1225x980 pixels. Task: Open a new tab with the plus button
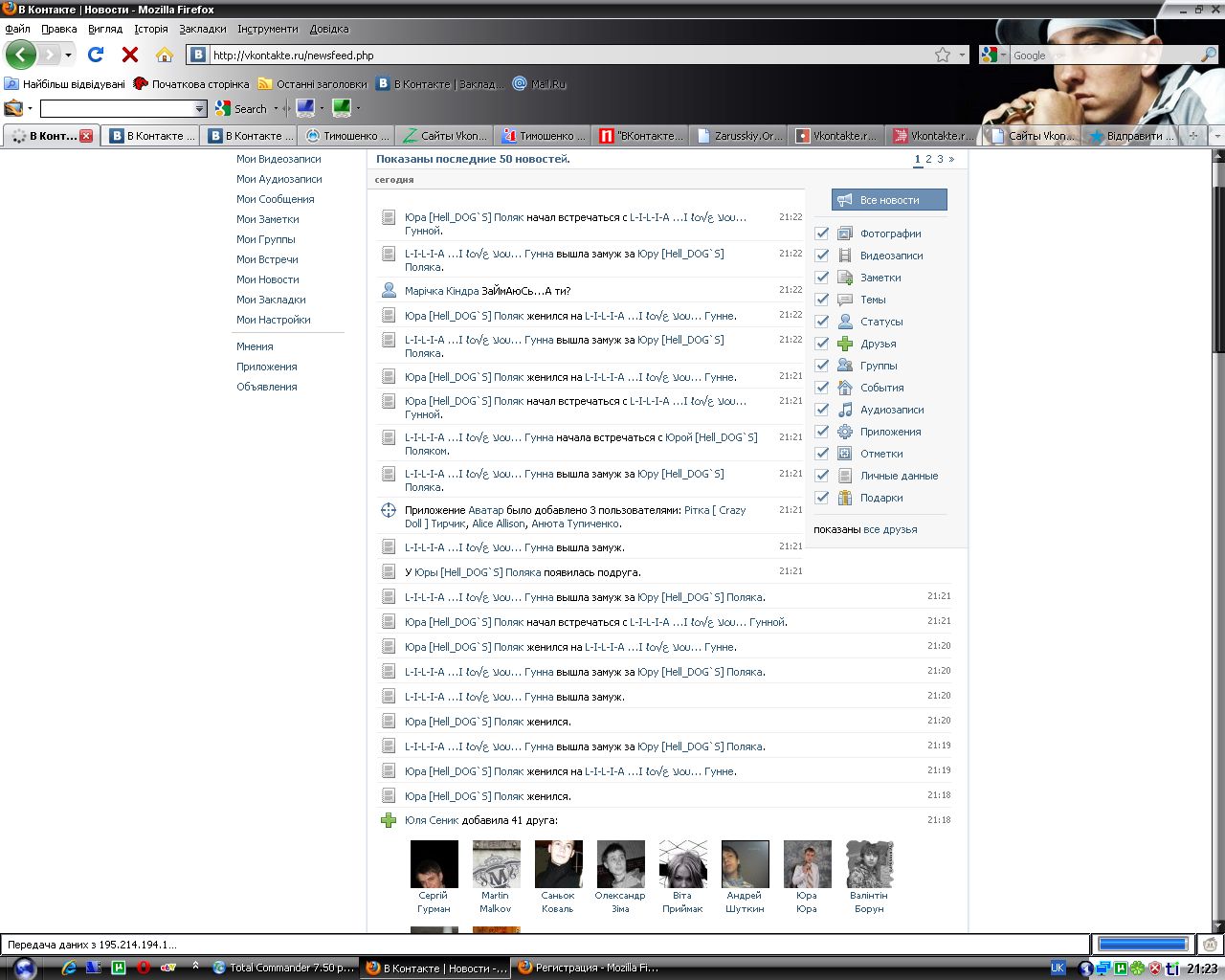(1192, 136)
